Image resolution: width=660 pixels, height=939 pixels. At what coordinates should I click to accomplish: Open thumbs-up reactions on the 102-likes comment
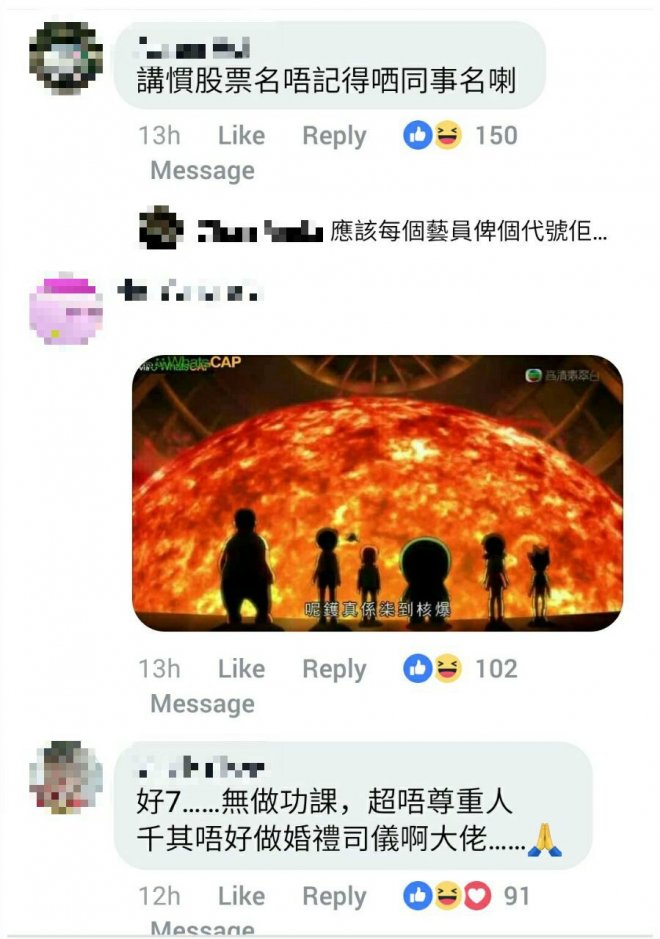(417, 668)
